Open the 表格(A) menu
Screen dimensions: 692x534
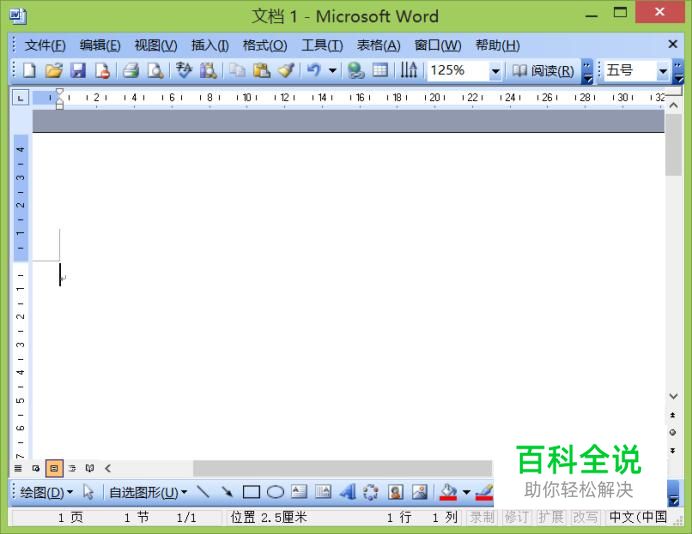click(x=378, y=45)
